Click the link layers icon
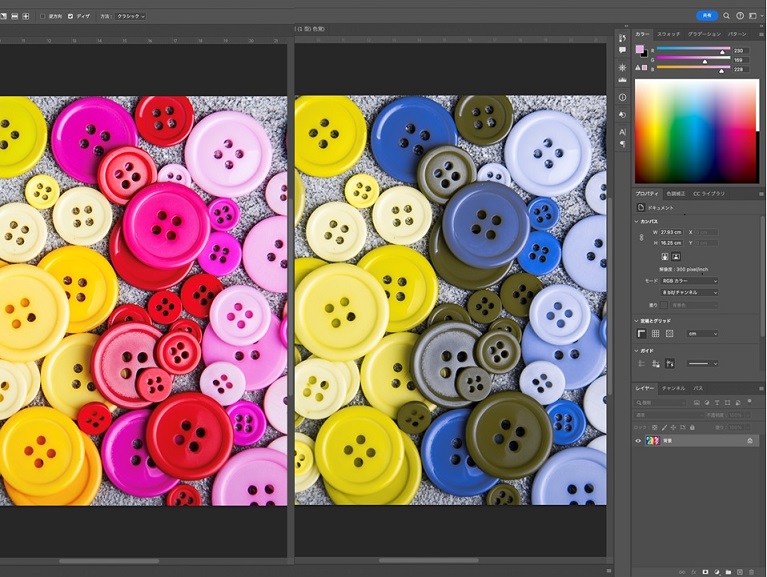The width and height of the screenshot is (767, 577). 682,572
